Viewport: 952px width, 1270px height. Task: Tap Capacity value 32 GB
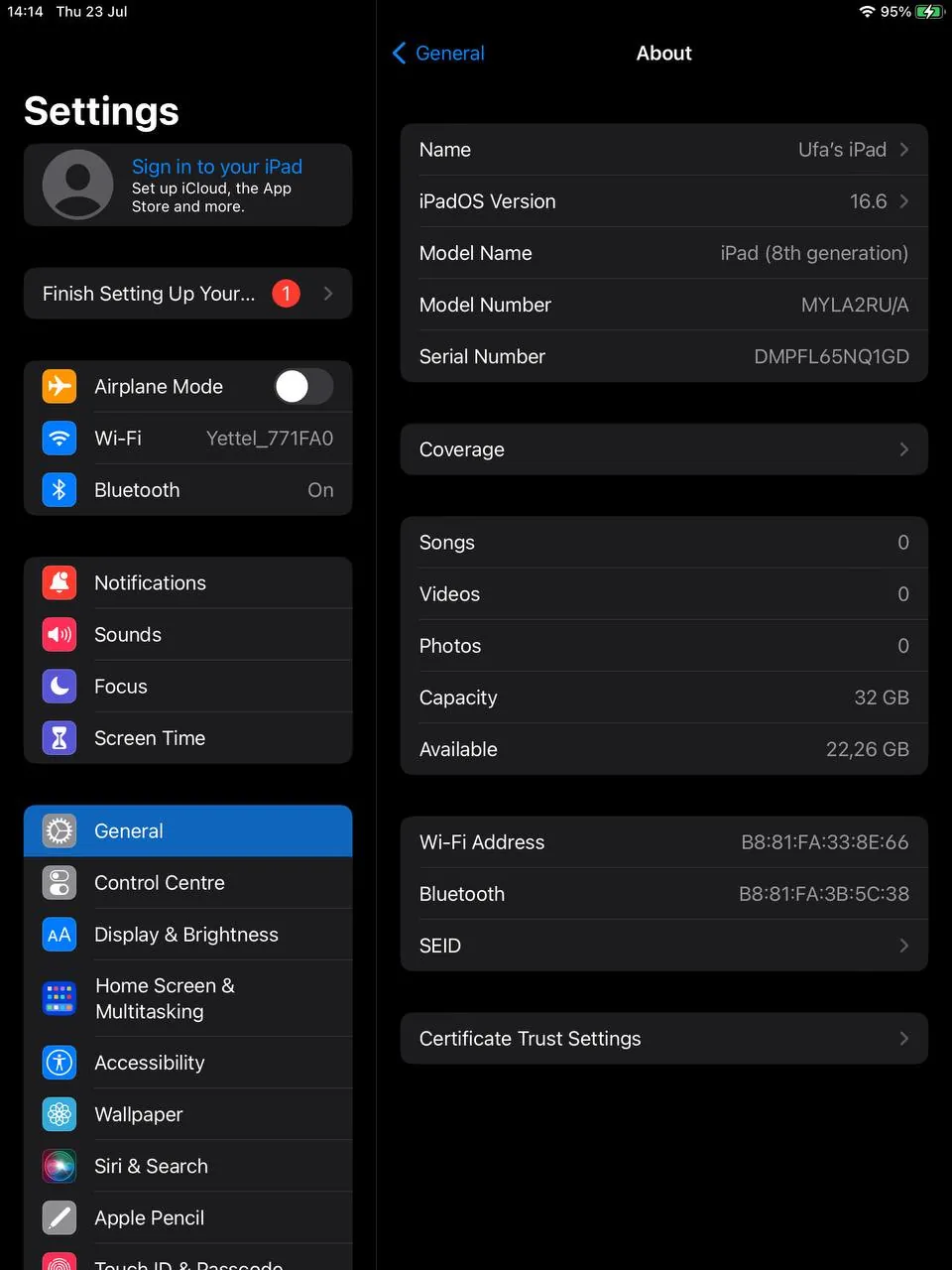pos(882,698)
